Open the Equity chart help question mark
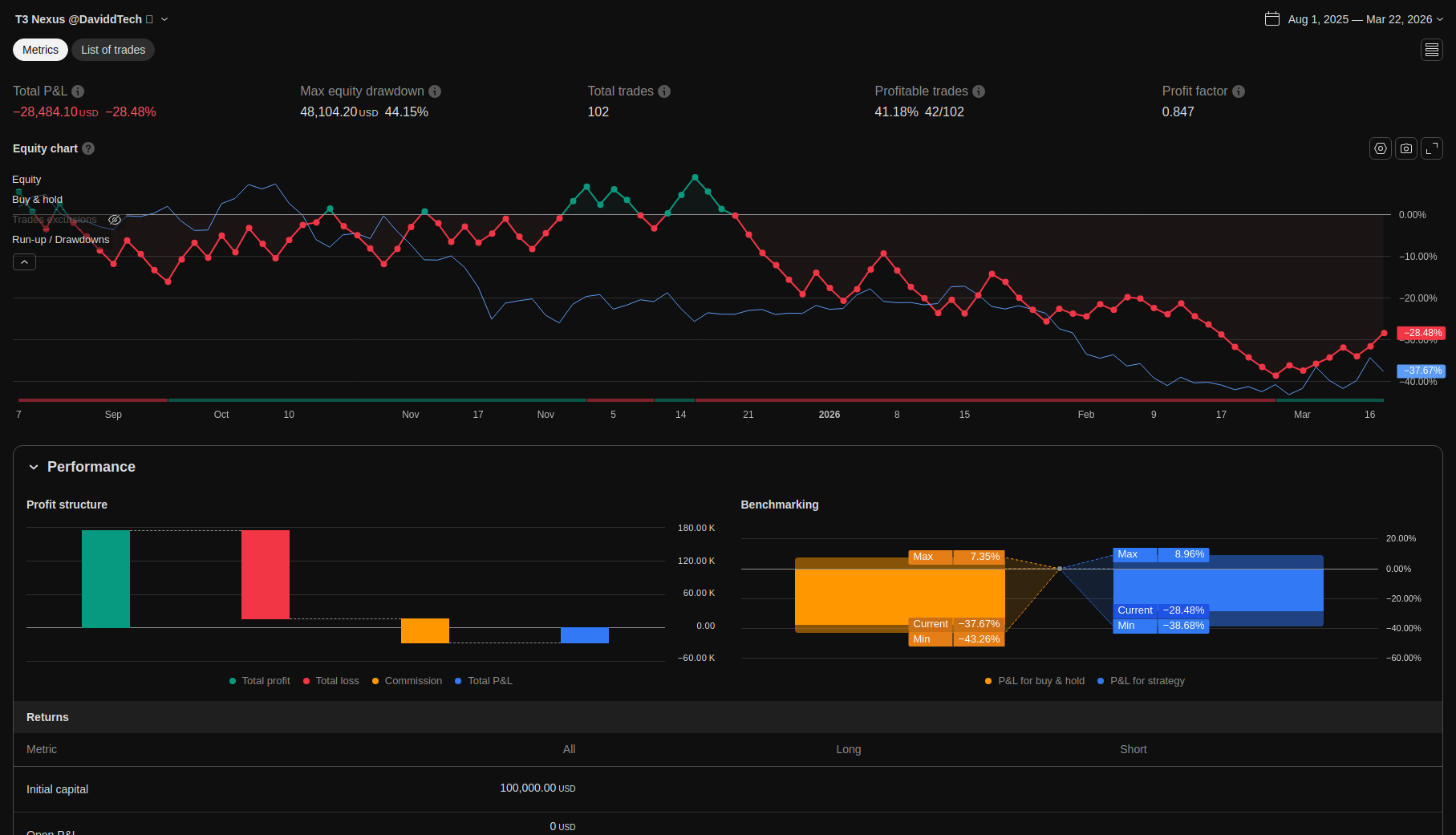The image size is (1456, 835). 88,148
